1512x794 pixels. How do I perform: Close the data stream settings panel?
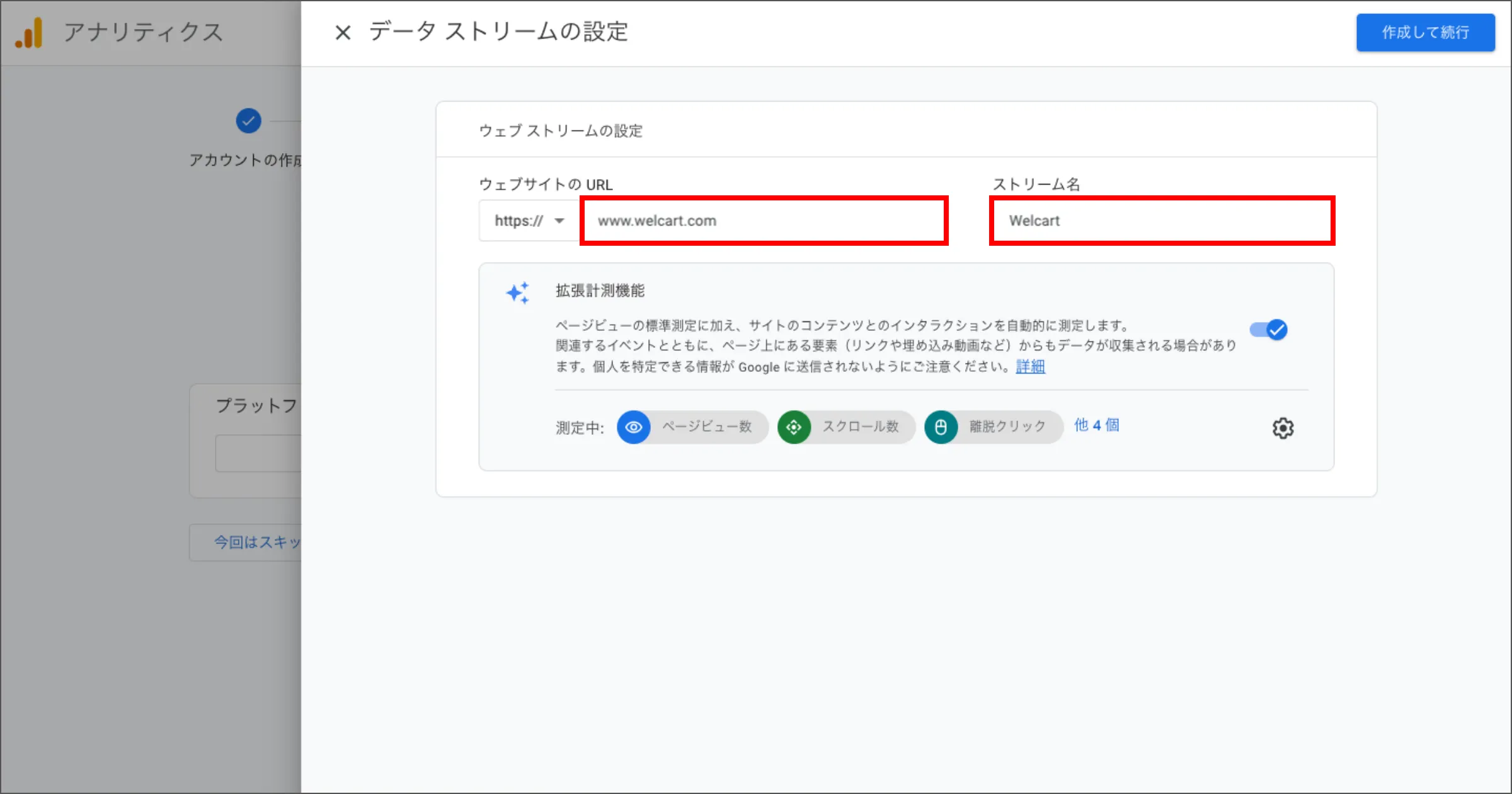tap(343, 32)
